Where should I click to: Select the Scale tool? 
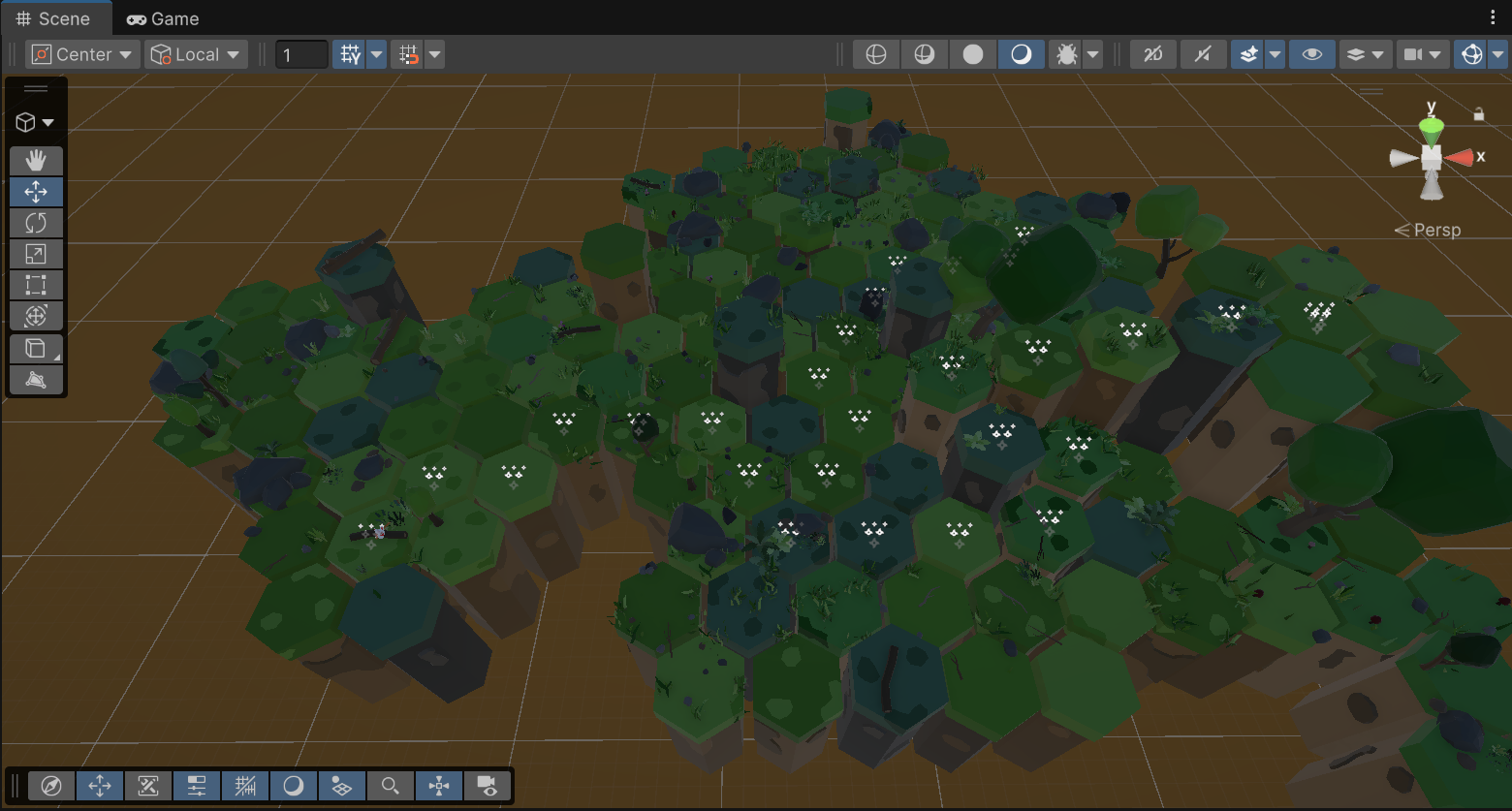36,254
